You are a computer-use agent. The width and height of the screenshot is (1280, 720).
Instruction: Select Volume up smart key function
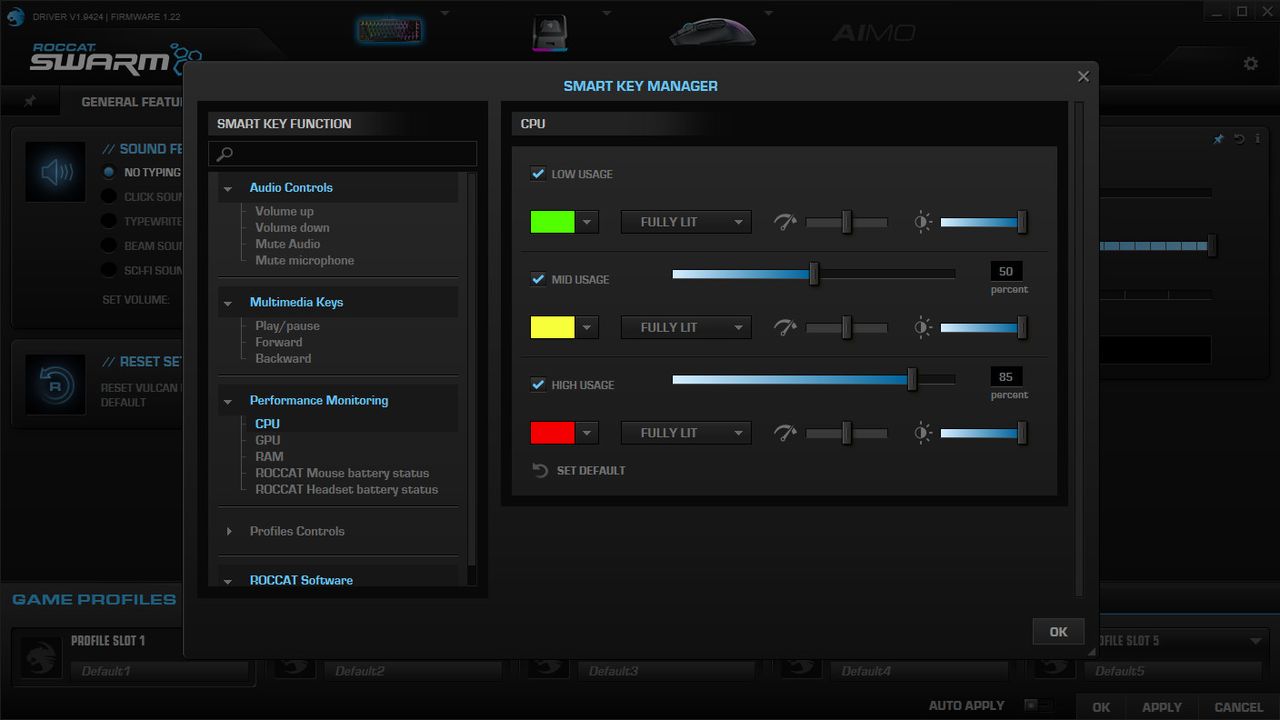coord(284,211)
